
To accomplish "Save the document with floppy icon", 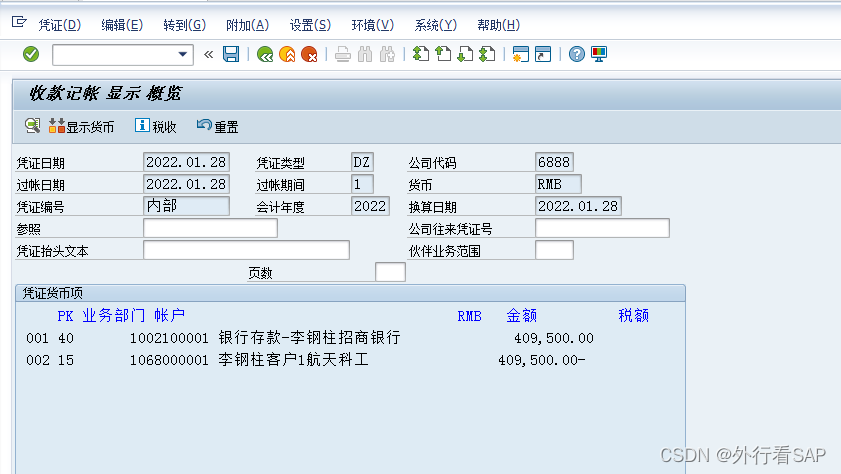I will [231, 54].
